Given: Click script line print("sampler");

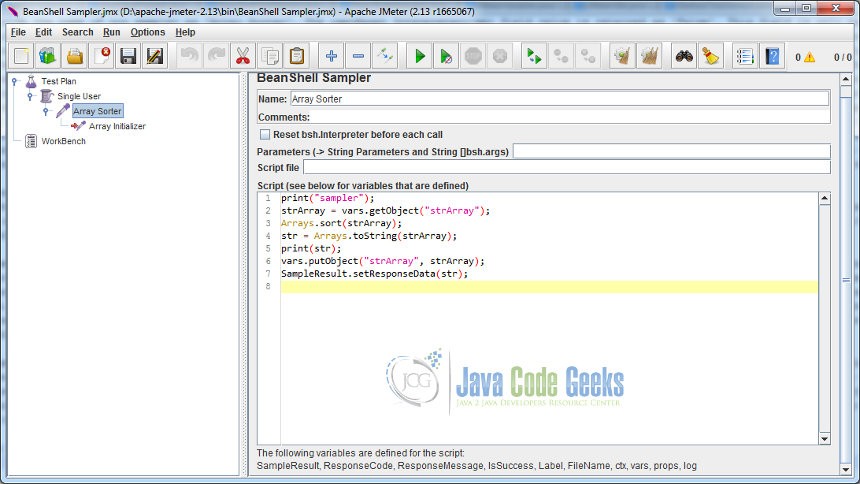Looking at the screenshot, I should [327, 198].
